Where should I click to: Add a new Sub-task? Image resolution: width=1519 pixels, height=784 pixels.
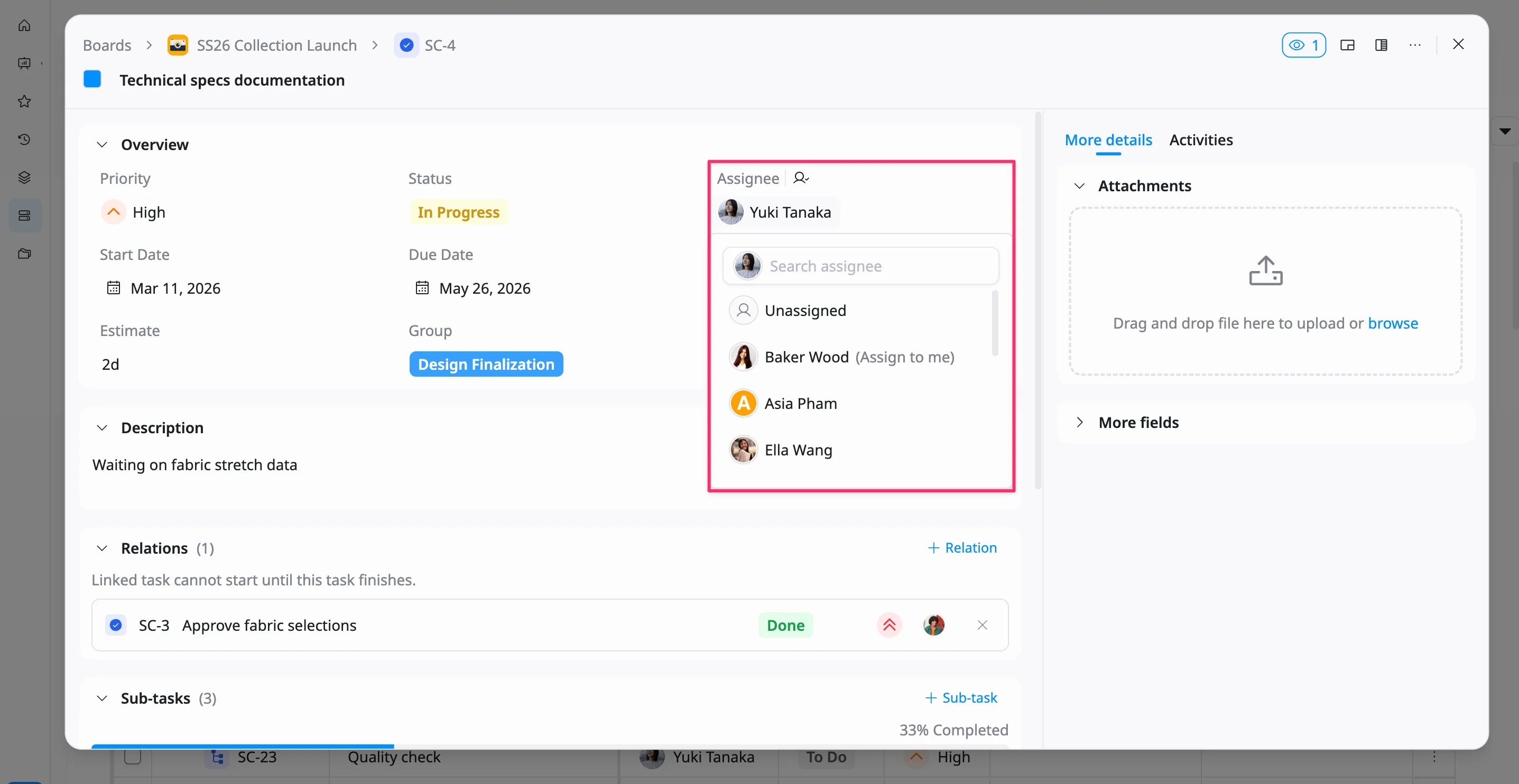click(x=960, y=697)
